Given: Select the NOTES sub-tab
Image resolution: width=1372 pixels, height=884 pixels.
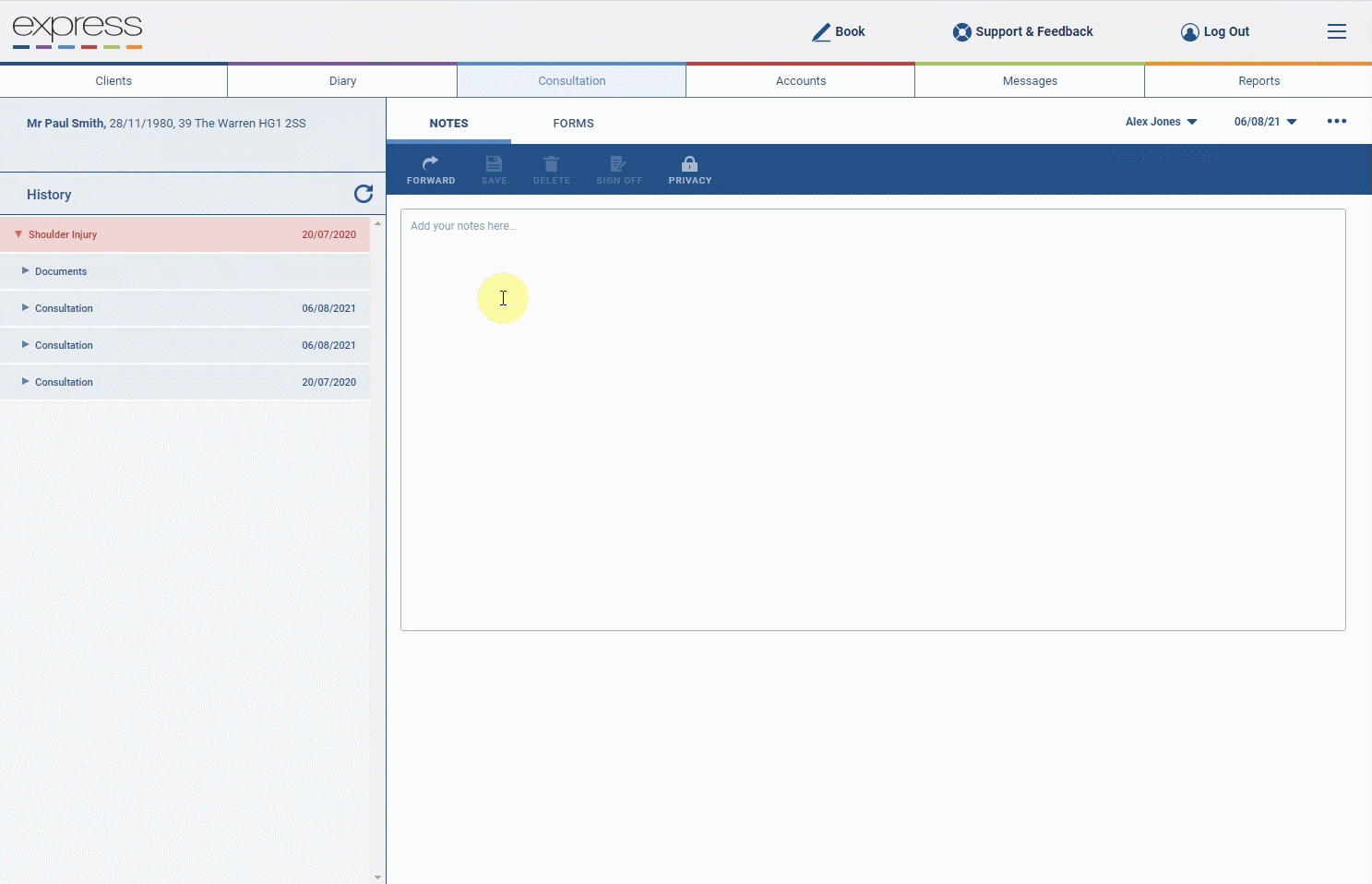Looking at the screenshot, I should [448, 123].
